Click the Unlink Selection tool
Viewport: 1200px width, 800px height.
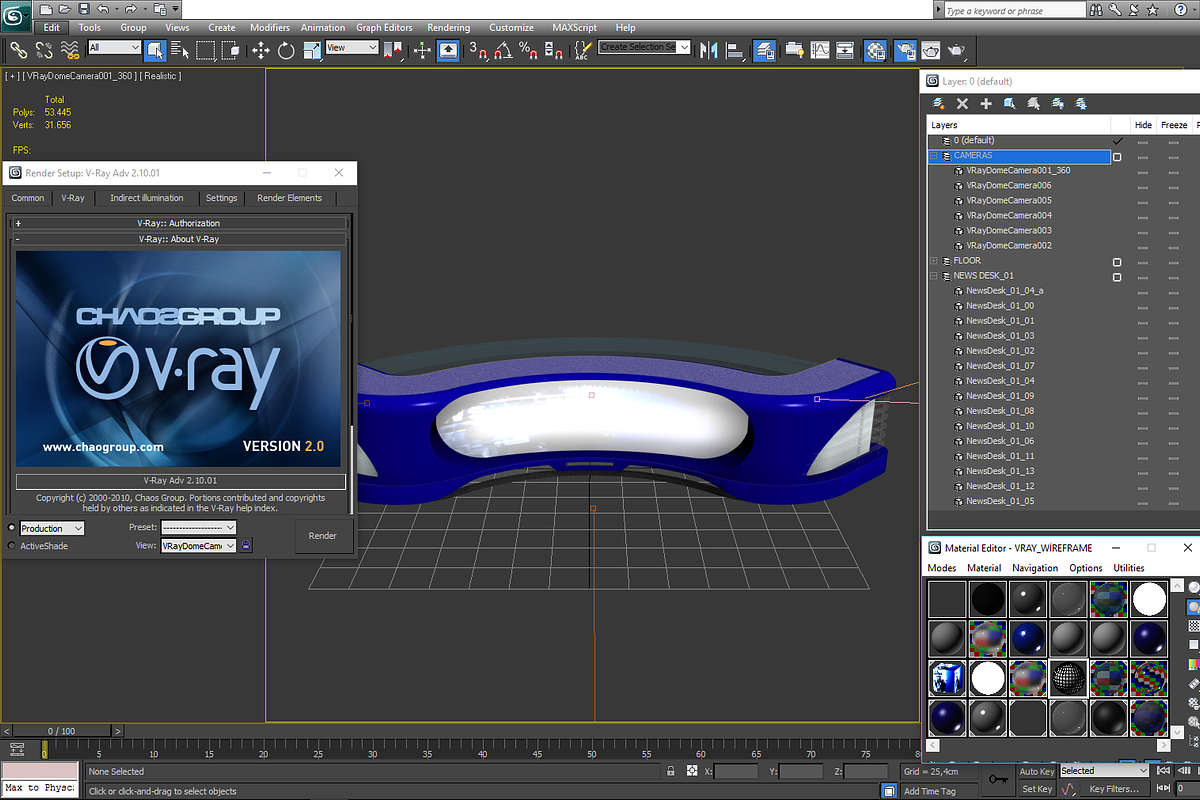click(44, 49)
